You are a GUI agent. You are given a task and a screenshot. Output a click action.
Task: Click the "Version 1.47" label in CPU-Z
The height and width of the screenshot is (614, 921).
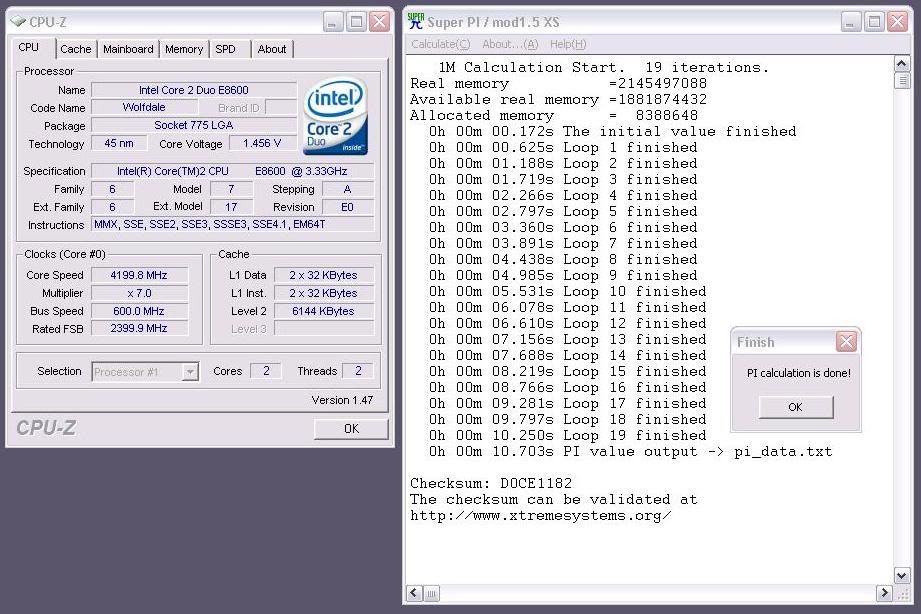click(342, 400)
